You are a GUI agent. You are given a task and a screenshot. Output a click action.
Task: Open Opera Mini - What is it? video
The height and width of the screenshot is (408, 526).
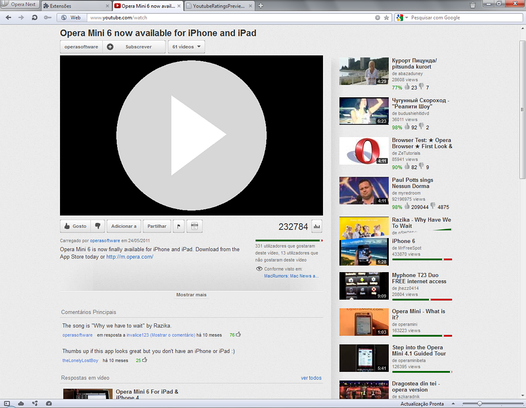(x=418, y=314)
